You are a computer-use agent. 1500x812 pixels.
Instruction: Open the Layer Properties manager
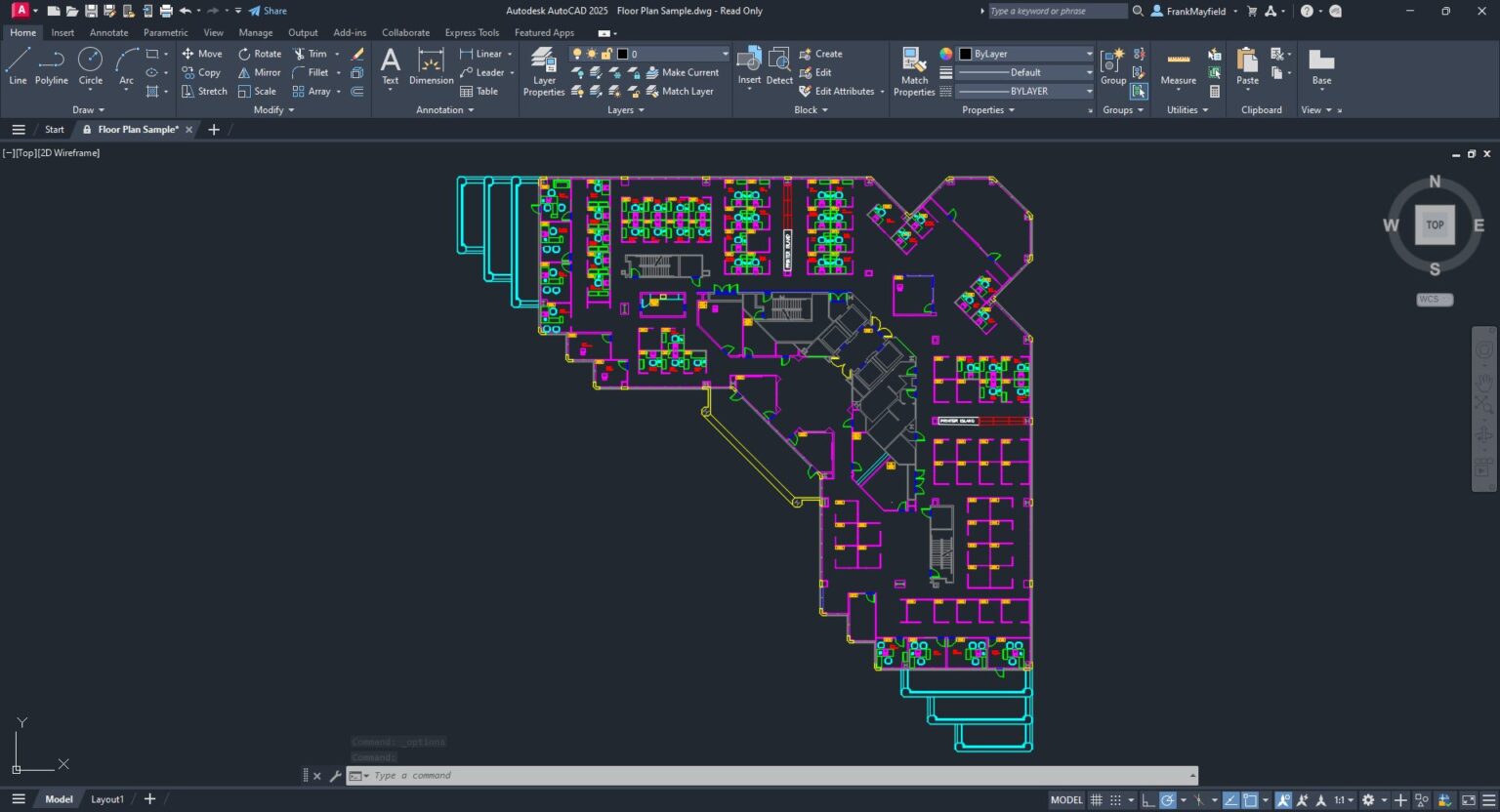(543, 70)
